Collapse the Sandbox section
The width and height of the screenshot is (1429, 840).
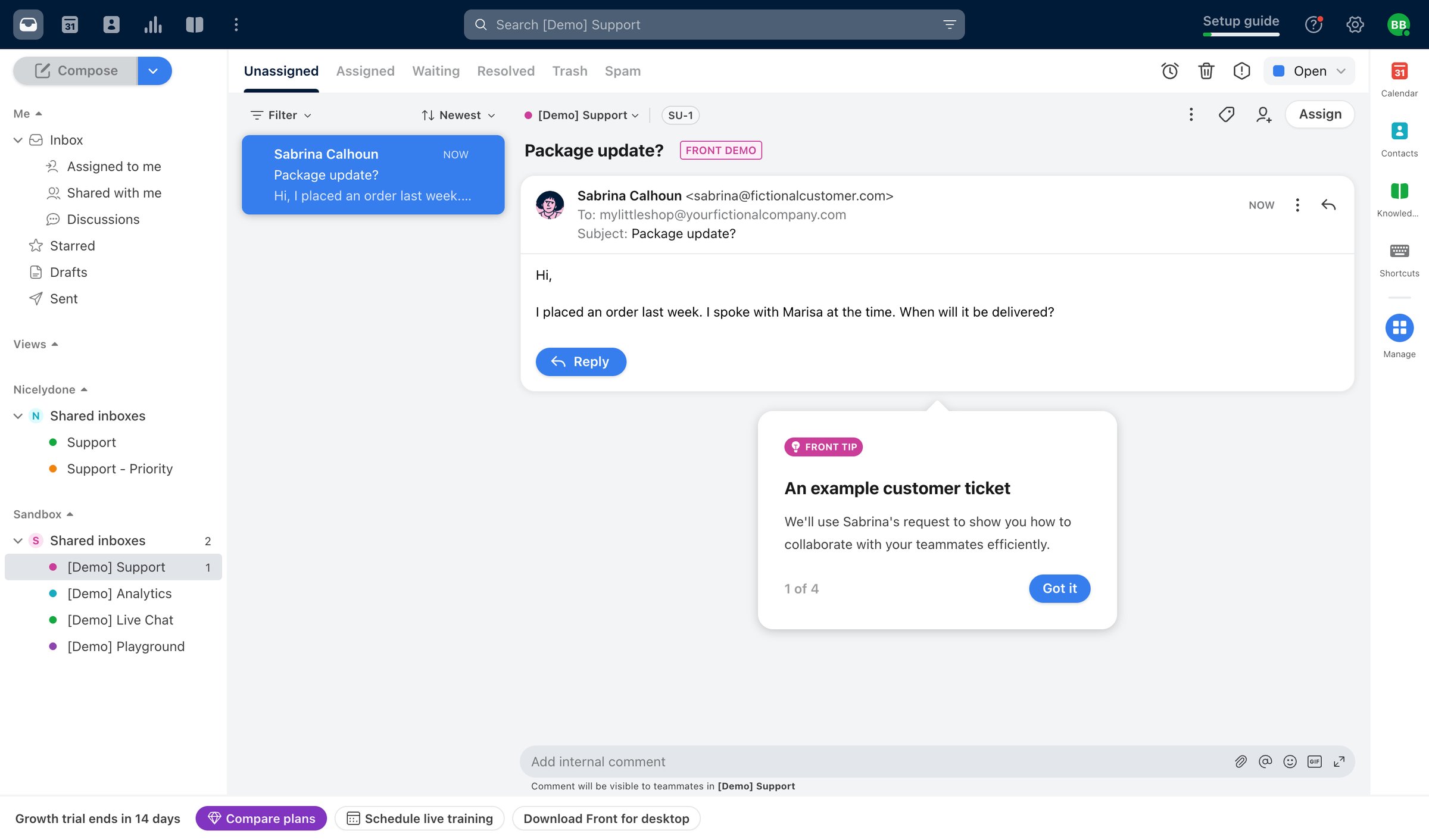click(x=43, y=514)
